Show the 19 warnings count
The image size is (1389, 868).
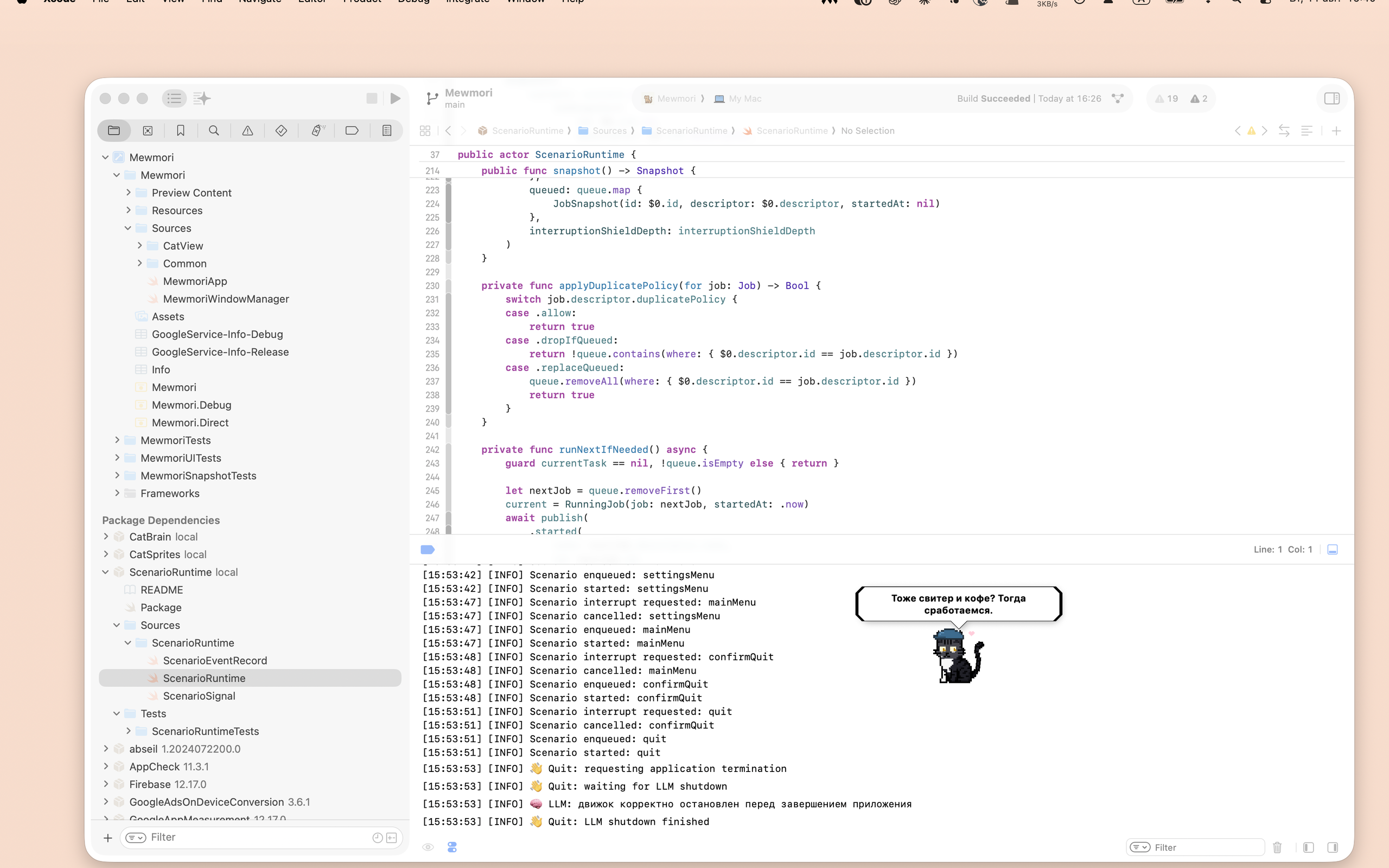coord(1167,99)
